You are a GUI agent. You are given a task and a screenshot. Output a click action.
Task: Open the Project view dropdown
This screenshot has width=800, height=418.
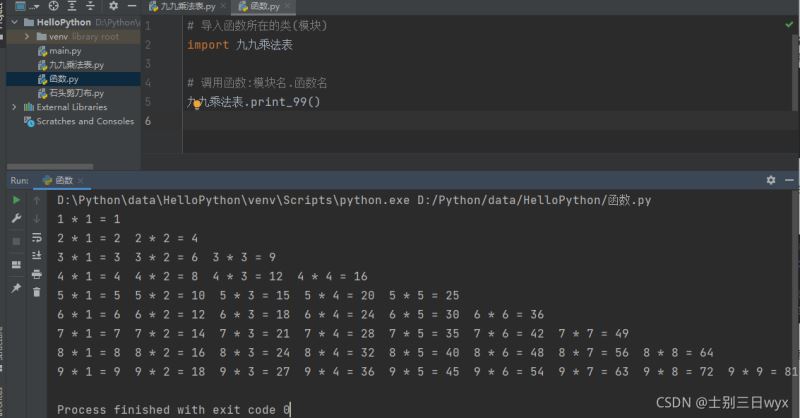27,6
